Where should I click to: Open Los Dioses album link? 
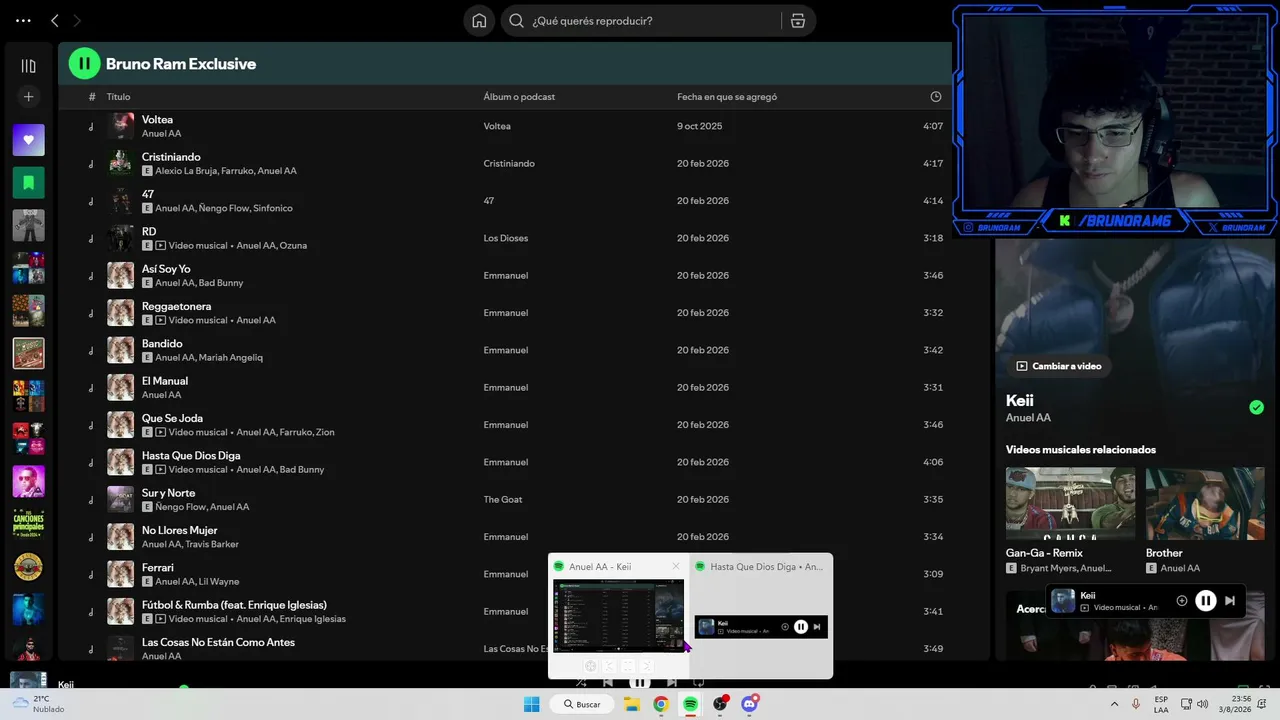pyautogui.click(x=506, y=238)
